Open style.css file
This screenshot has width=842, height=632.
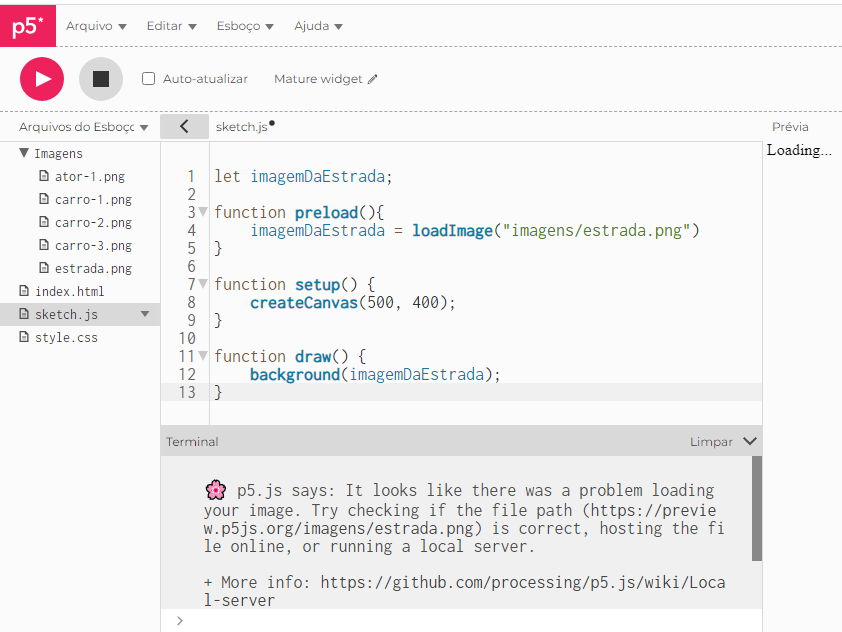66,338
